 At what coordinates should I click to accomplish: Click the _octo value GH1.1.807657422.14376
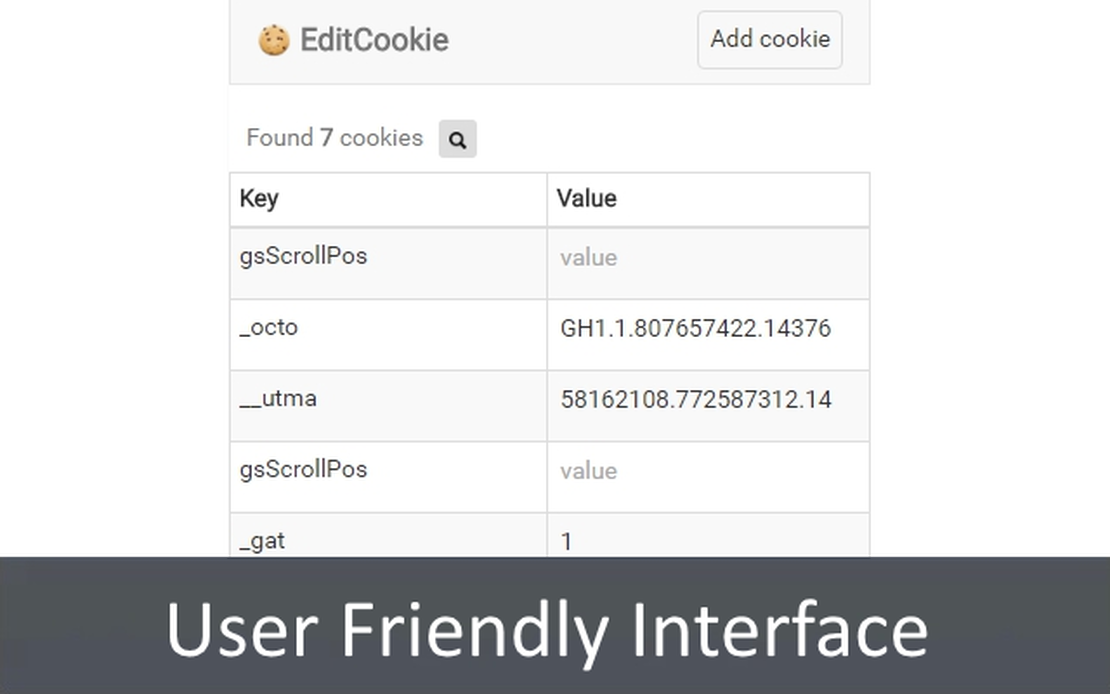693,328
